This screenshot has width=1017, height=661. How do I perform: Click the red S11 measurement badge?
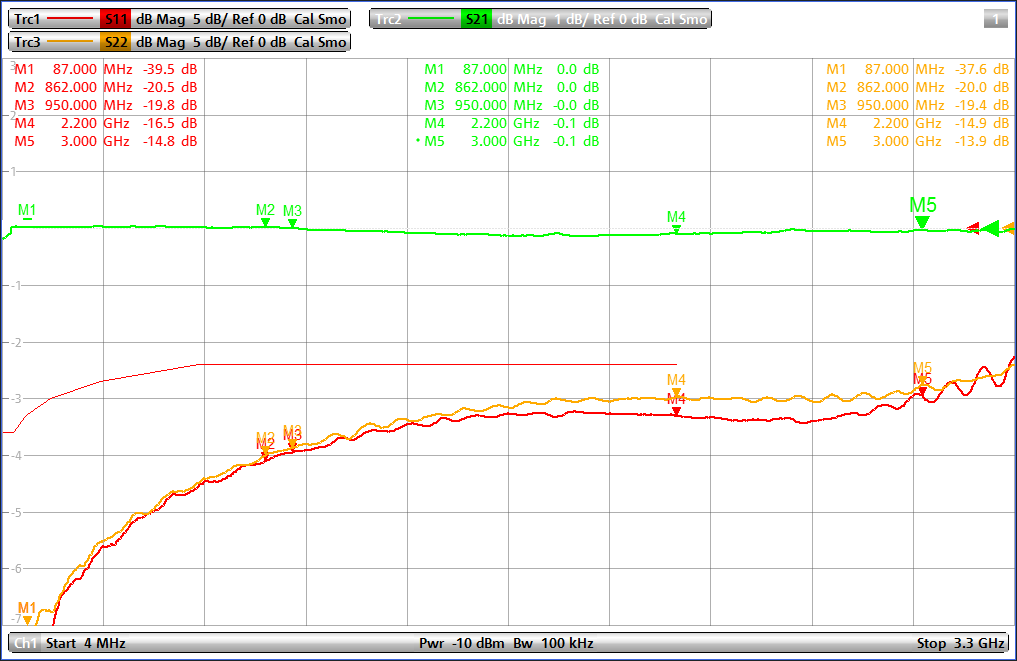115,19
